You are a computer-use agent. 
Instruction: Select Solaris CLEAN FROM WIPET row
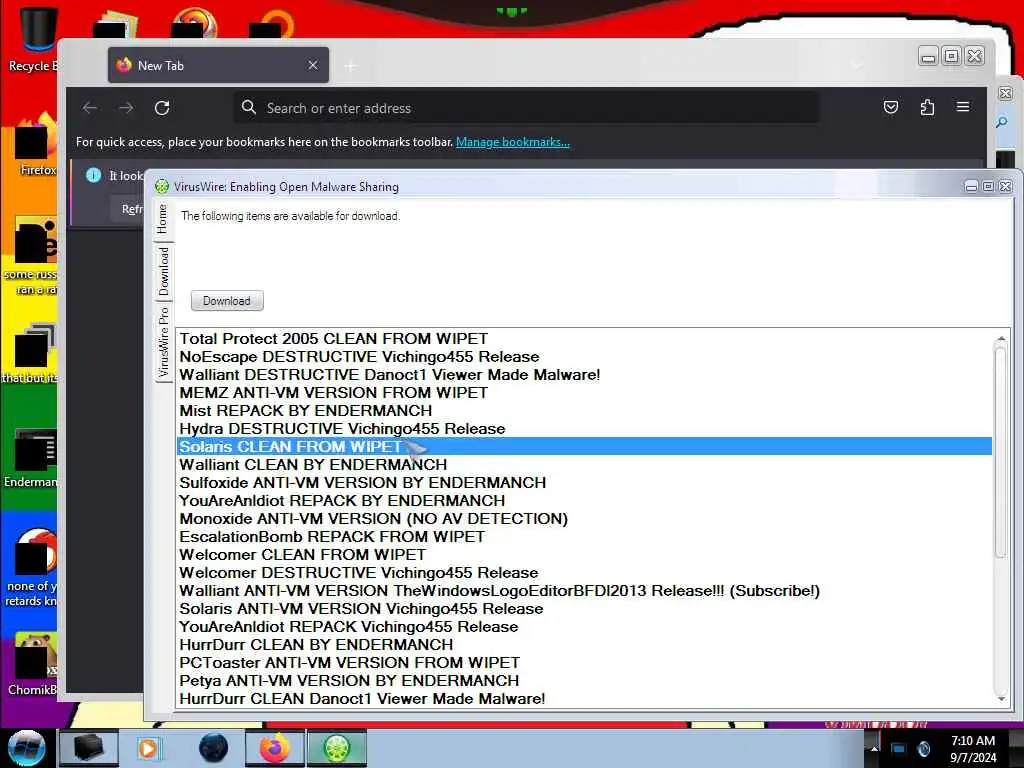[x=584, y=446]
